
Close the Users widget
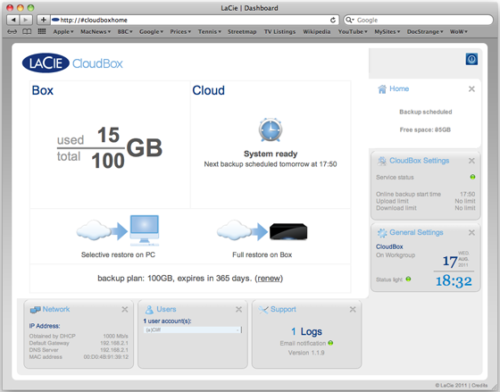click(239, 310)
